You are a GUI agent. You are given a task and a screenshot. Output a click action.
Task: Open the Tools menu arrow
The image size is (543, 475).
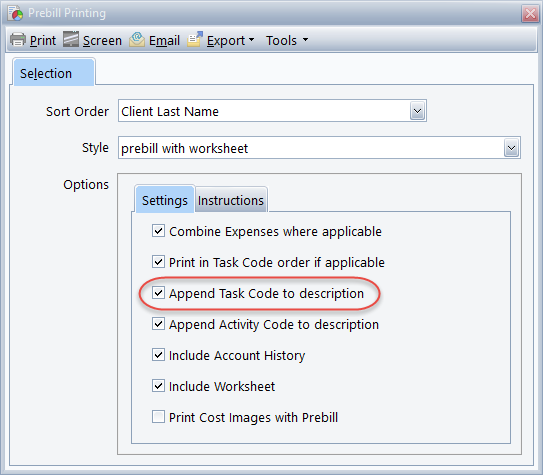[305, 40]
